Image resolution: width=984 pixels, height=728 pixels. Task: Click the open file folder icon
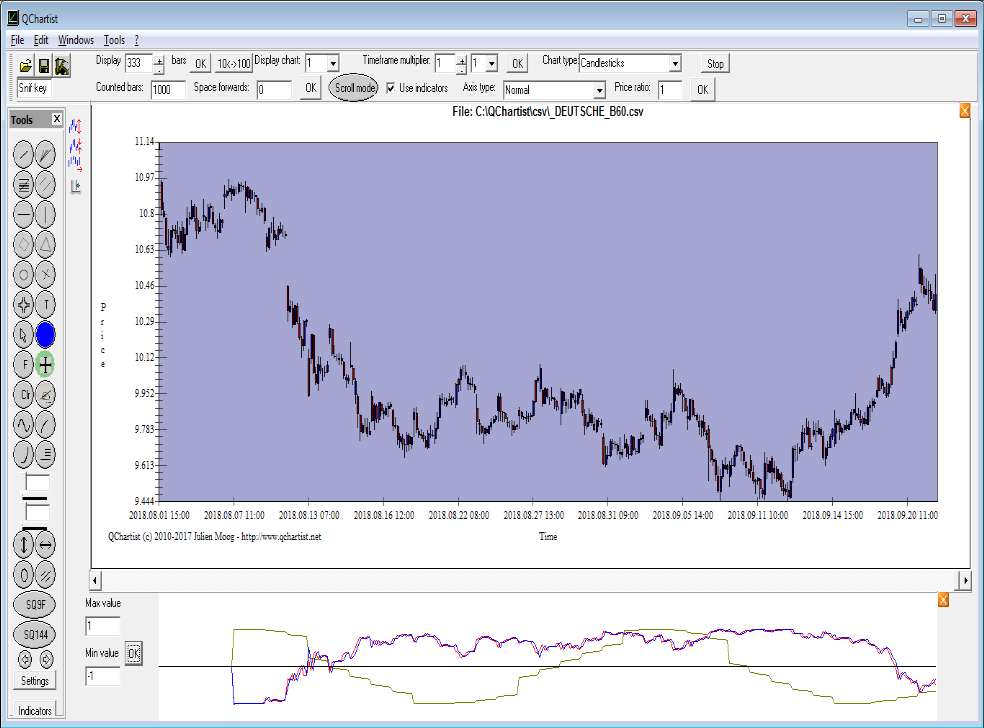[x=26, y=66]
